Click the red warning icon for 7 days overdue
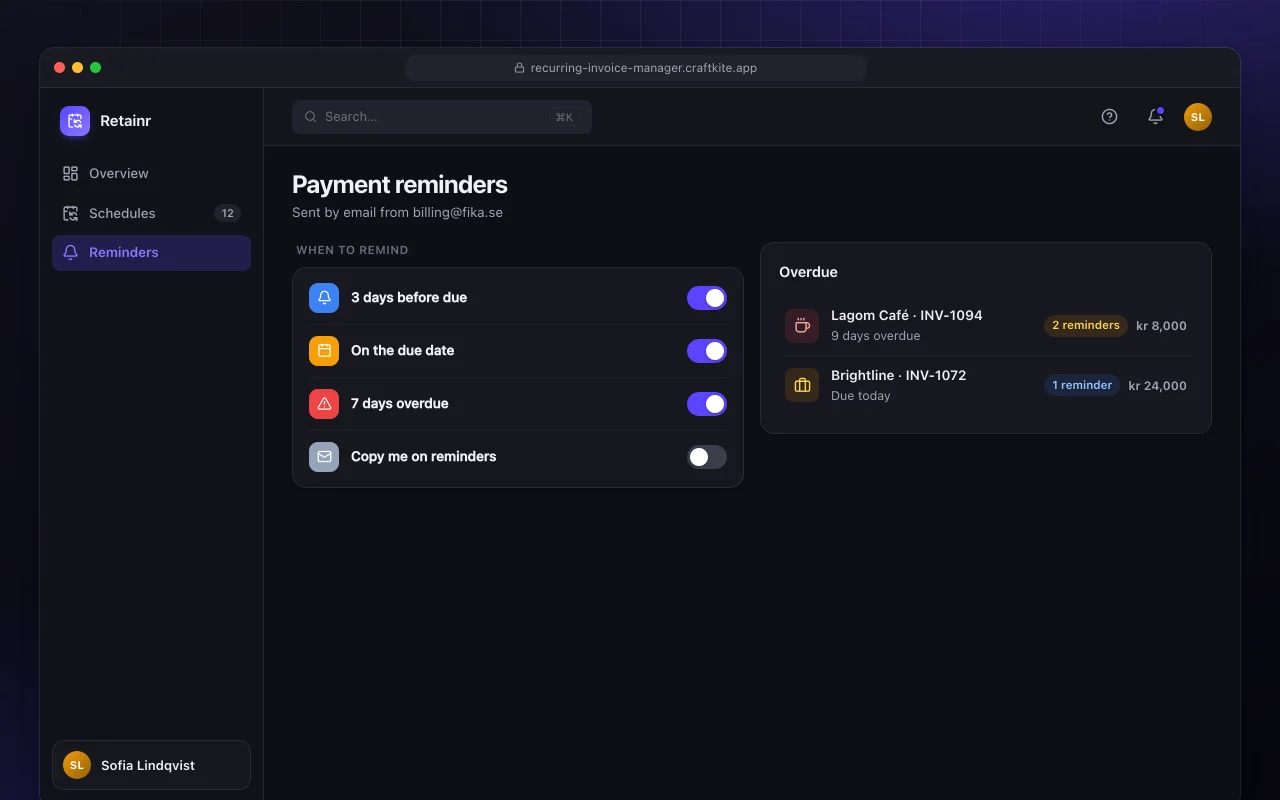The image size is (1280, 800). coord(324,404)
